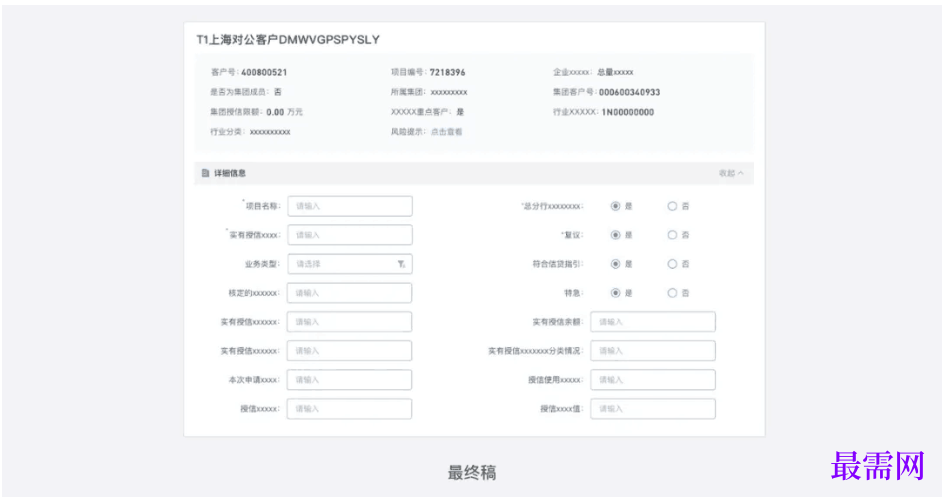Select 否 for 特急
Viewport: 943px width, 497px height.
point(672,293)
